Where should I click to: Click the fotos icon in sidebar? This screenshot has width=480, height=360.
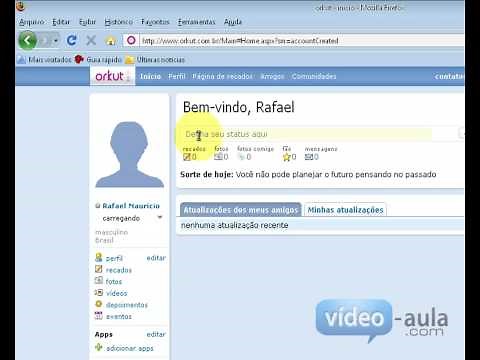[x=99, y=280]
